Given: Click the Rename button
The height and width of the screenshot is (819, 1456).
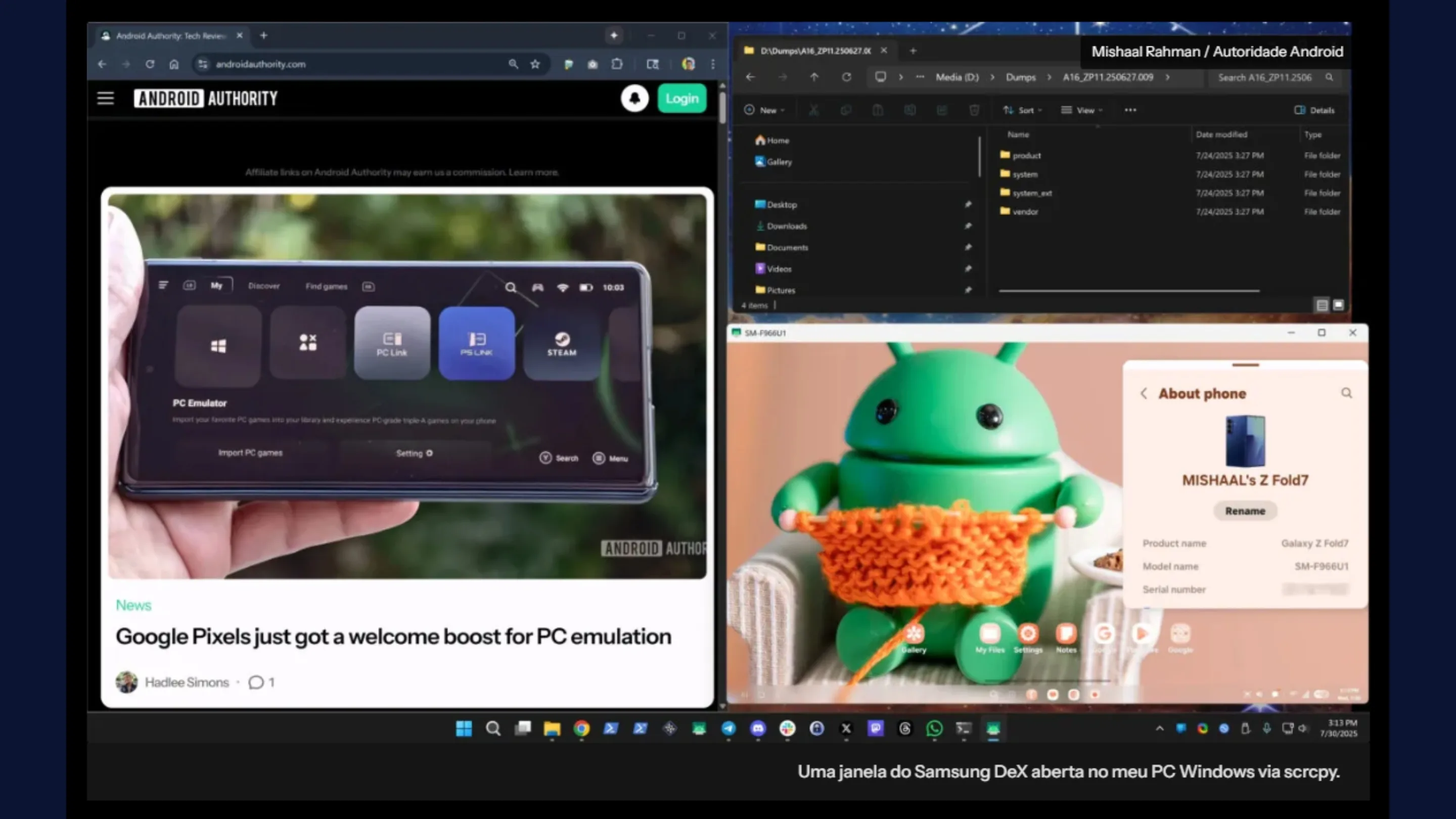Looking at the screenshot, I should click(x=1245, y=511).
